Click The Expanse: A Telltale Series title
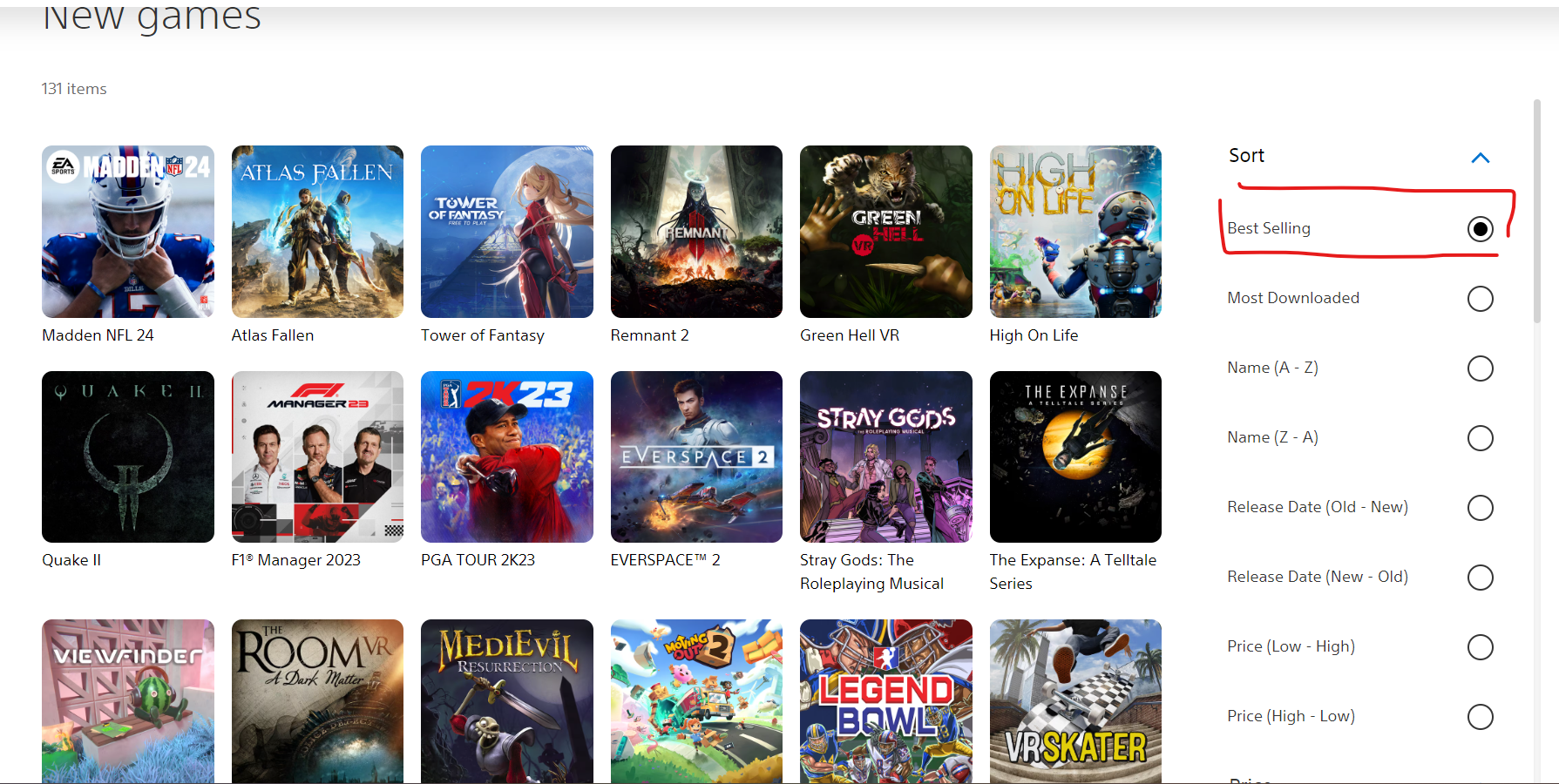This screenshot has width=1559, height=784. tap(1073, 571)
